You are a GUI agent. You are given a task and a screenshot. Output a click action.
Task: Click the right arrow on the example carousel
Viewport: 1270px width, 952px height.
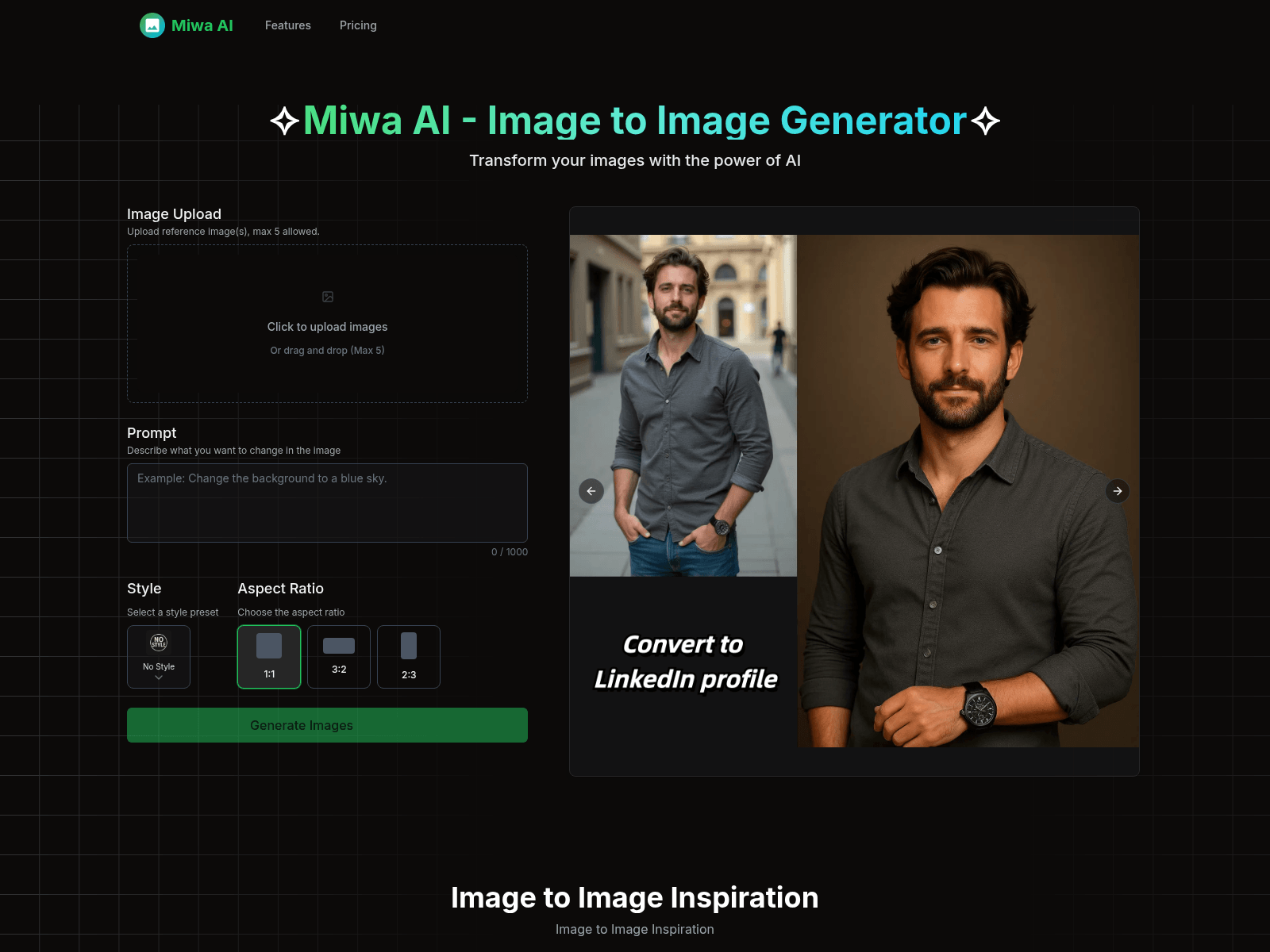[1118, 491]
